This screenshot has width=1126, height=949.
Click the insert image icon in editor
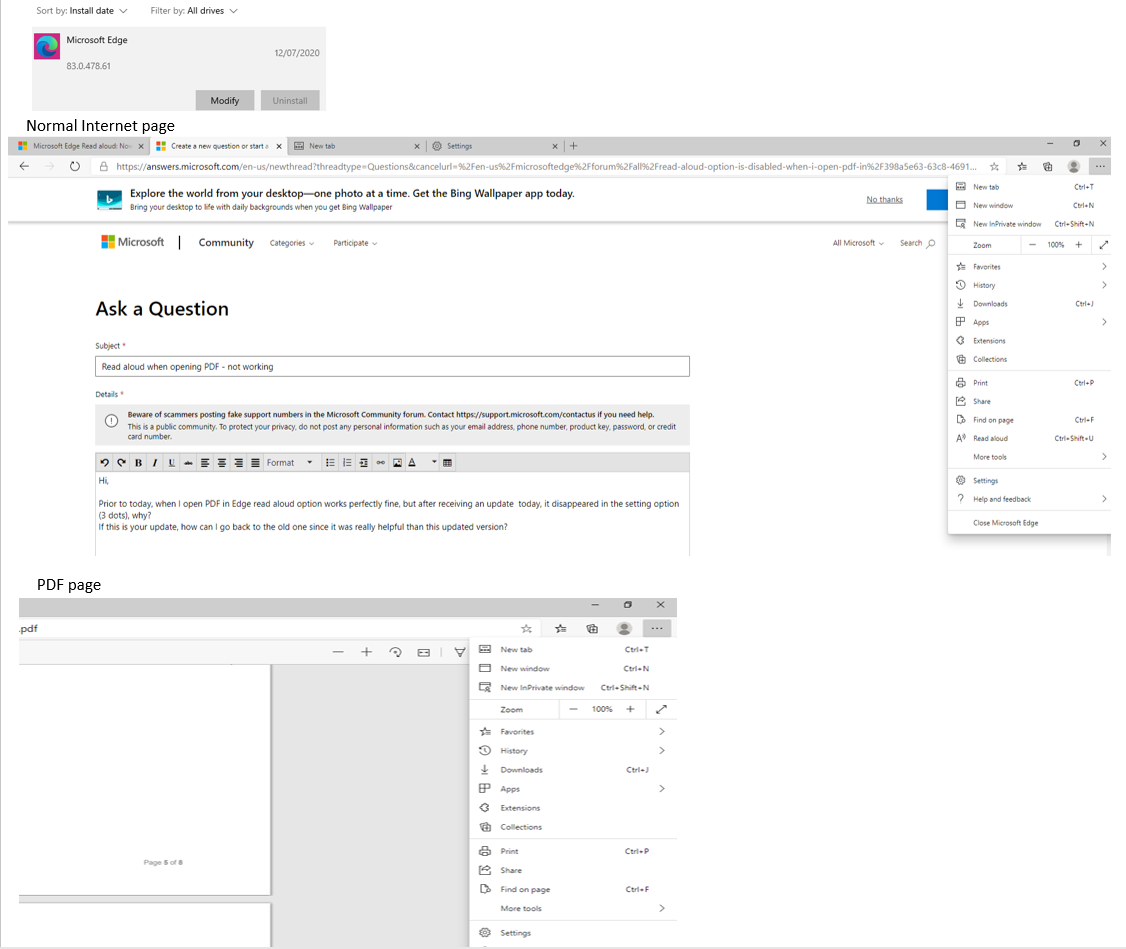[x=397, y=462]
